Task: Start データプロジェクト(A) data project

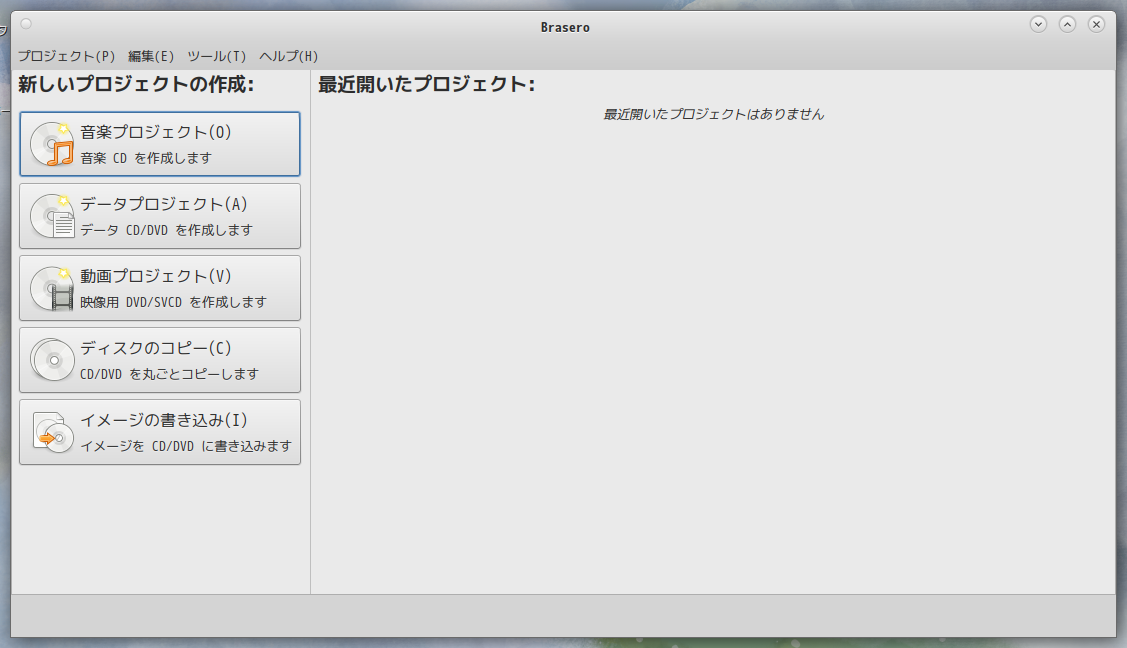Action: pos(160,216)
